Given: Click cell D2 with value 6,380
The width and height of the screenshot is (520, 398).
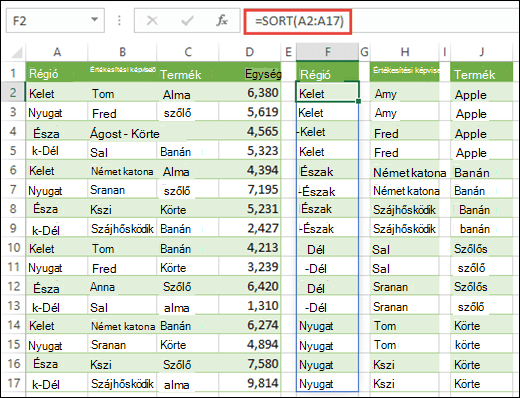Looking at the screenshot, I should (250, 92).
